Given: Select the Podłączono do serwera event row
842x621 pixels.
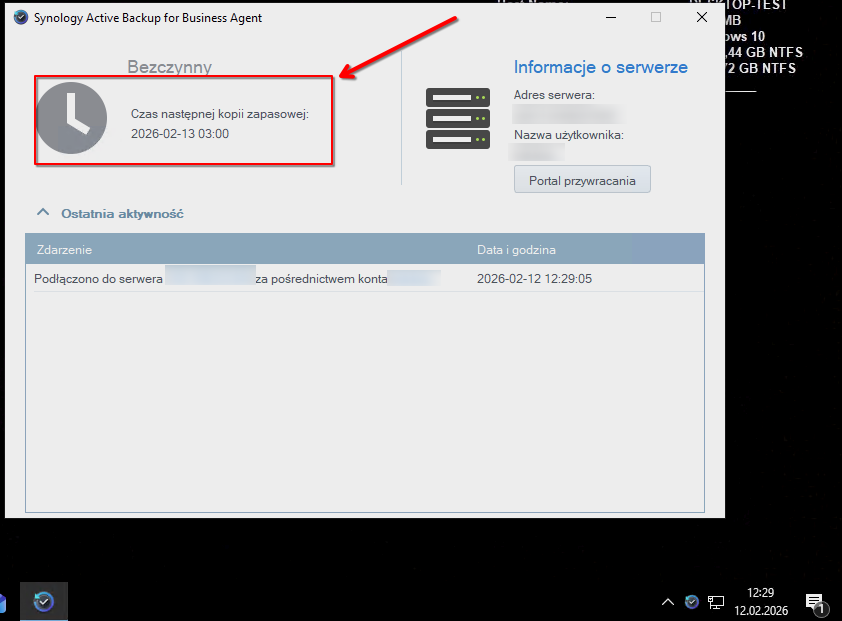Looking at the screenshot, I should click(250, 279).
